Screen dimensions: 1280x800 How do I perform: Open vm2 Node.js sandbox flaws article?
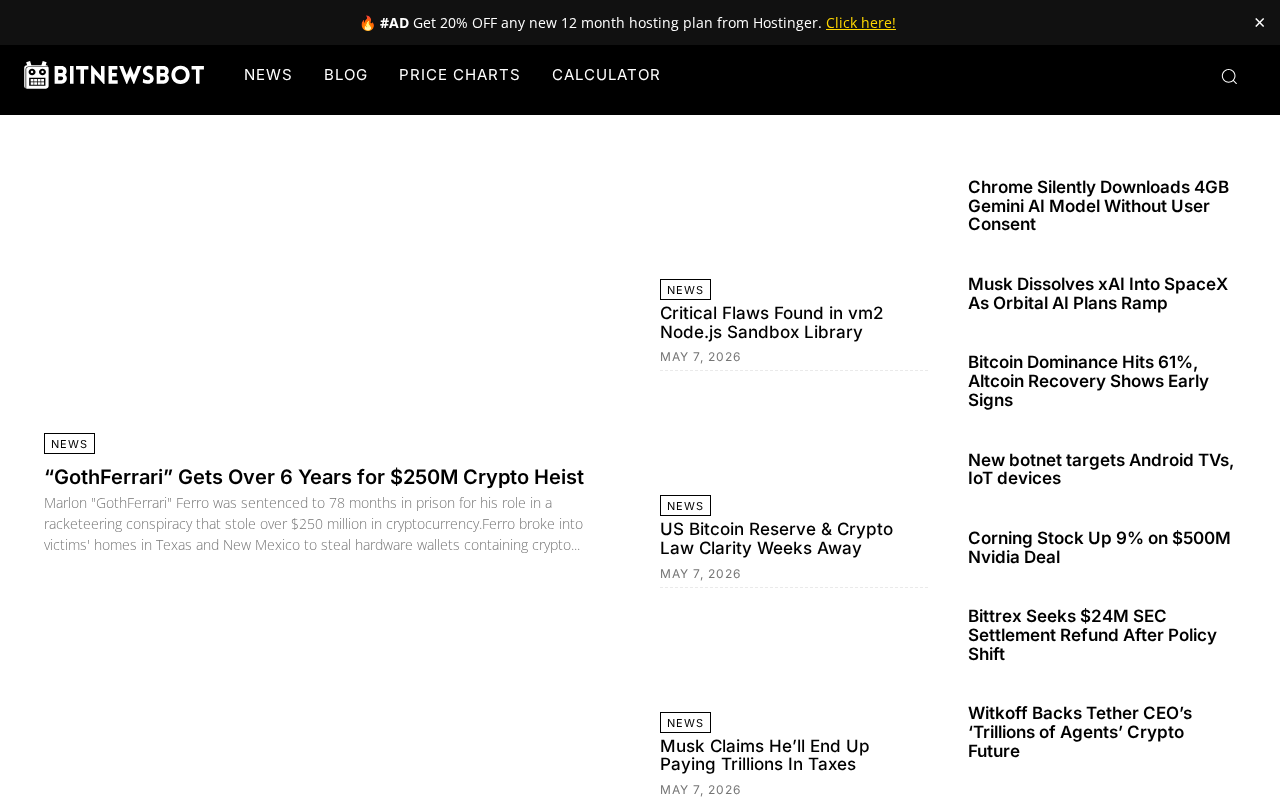tap(772, 323)
